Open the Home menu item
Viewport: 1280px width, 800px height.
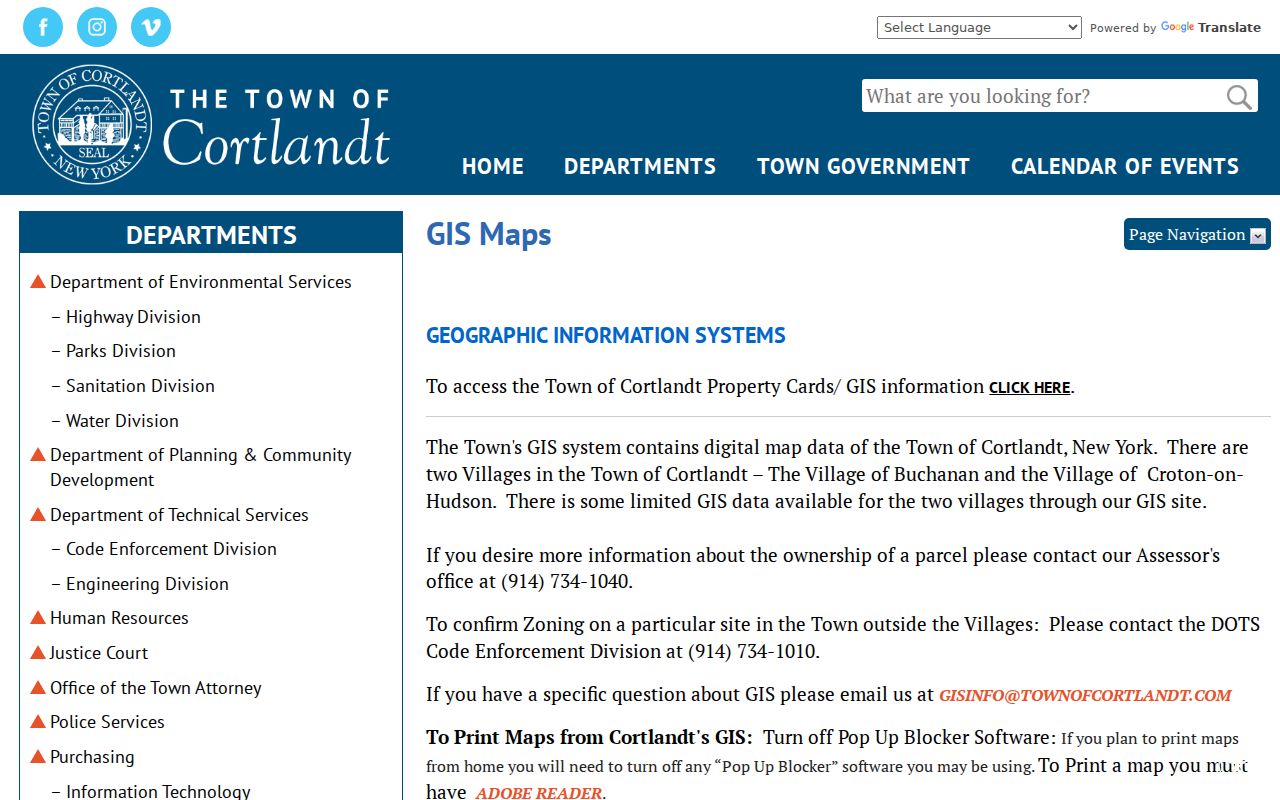click(493, 166)
